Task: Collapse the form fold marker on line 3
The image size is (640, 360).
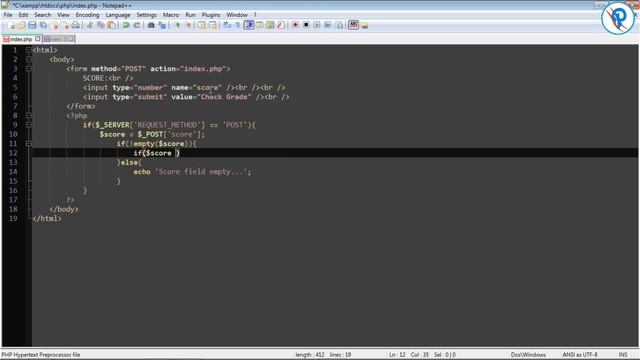Action: 29,69
